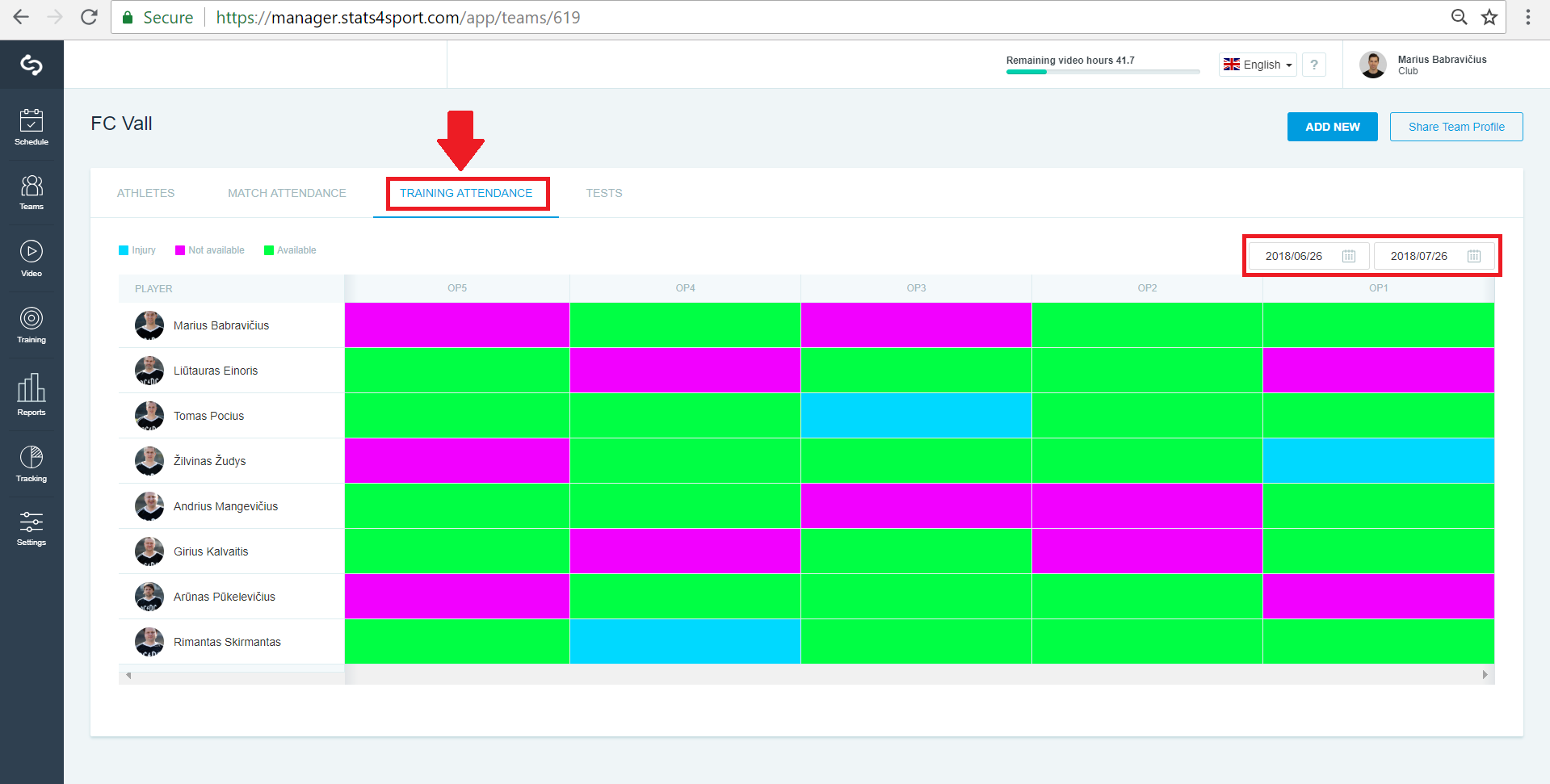Open the Video section
1550x784 pixels.
pos(32,258)
